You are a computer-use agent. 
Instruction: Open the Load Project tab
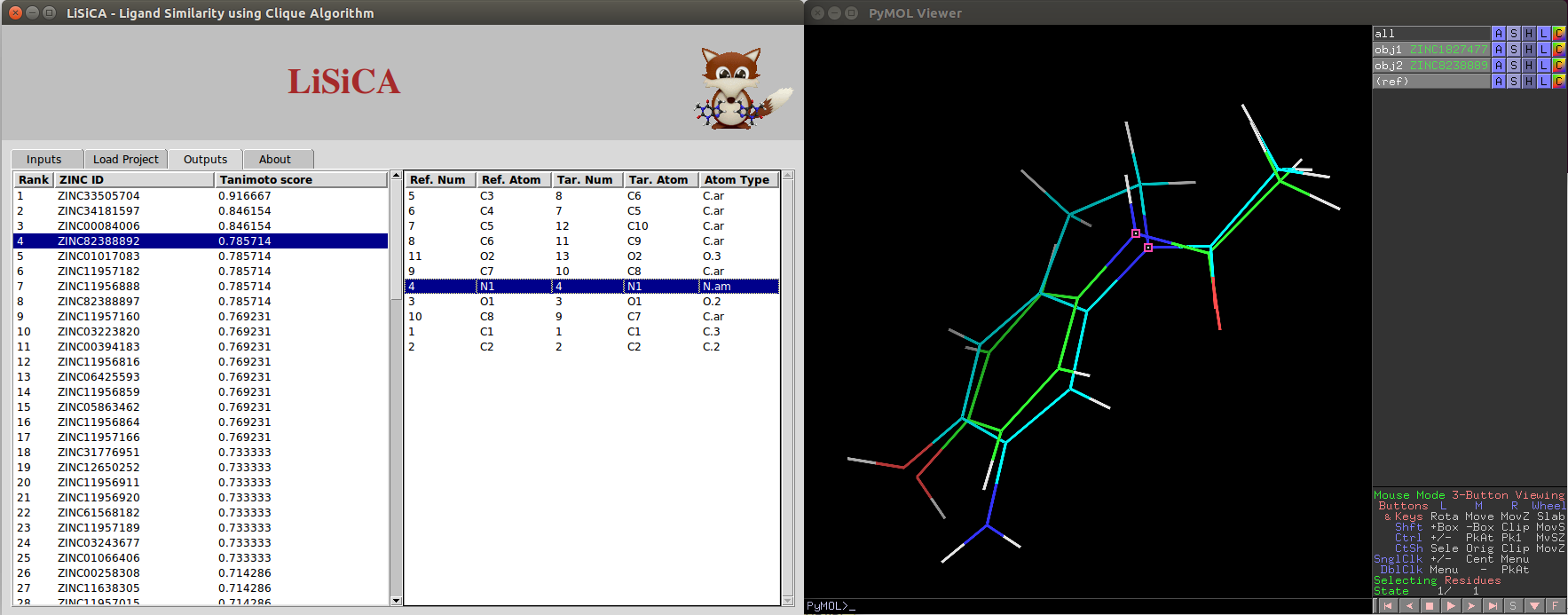126,160
